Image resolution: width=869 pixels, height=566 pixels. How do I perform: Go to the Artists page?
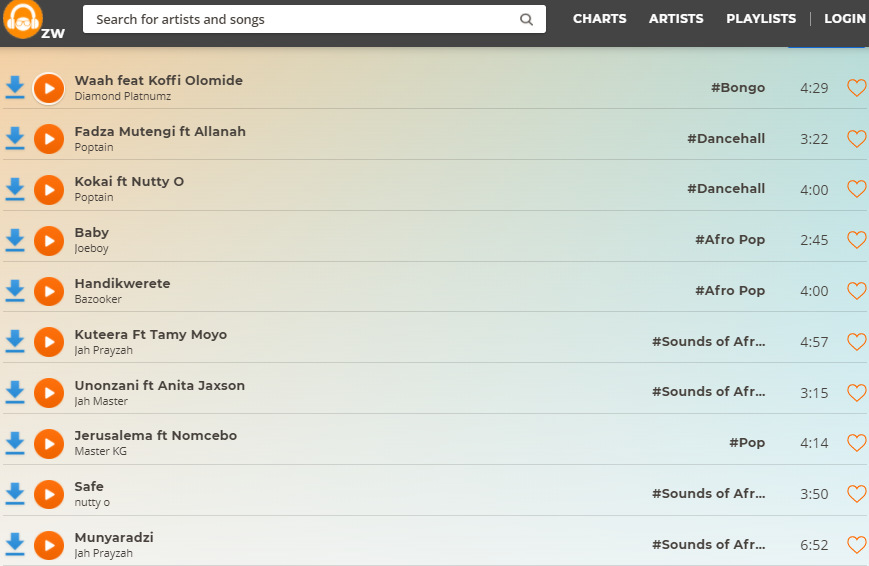point(676,19)
